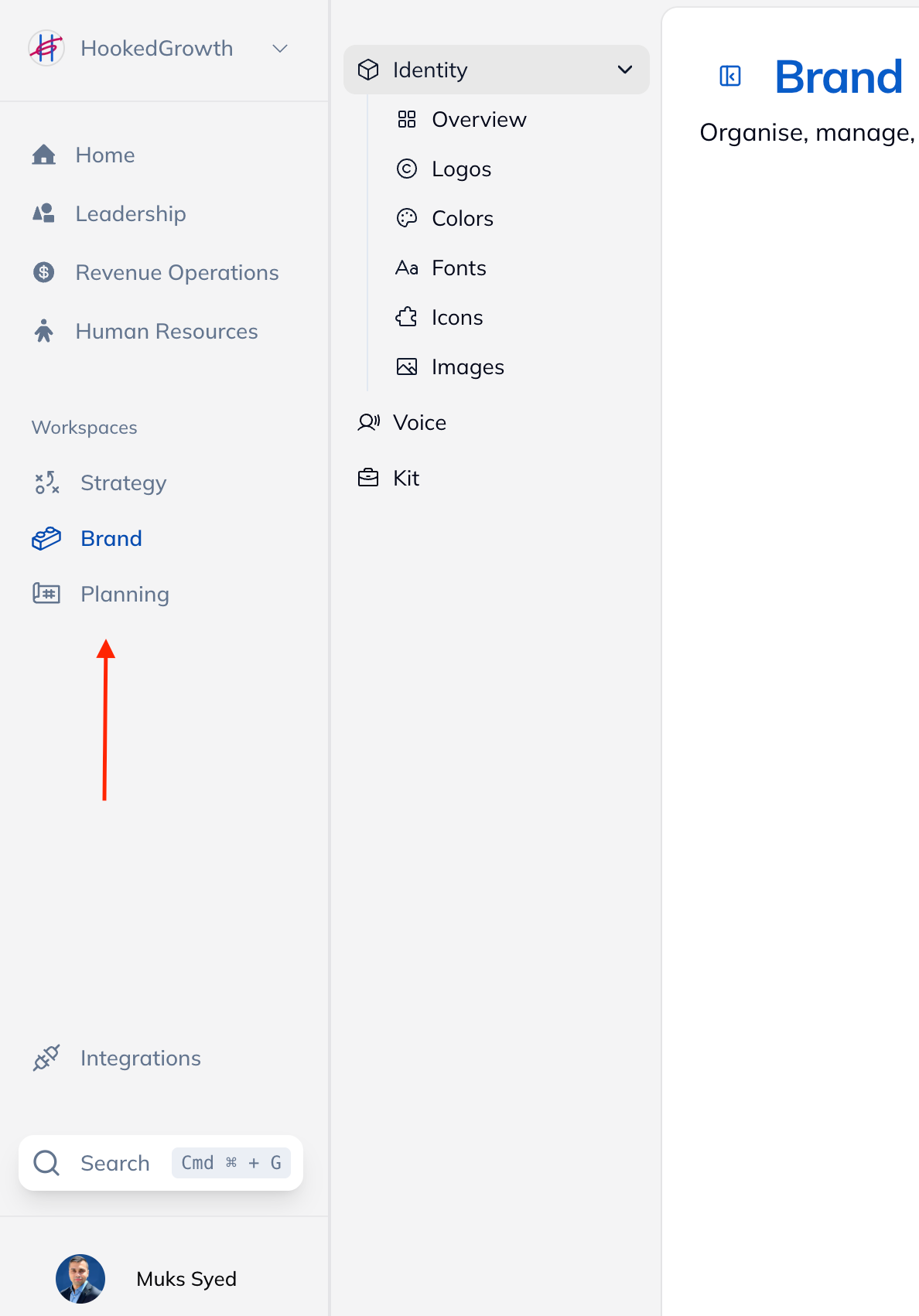The width and height of the screenshot is (919, 1316).
Task: Open the HookedGrowth workspace dropdown chevron
Action: click(280, 49)
